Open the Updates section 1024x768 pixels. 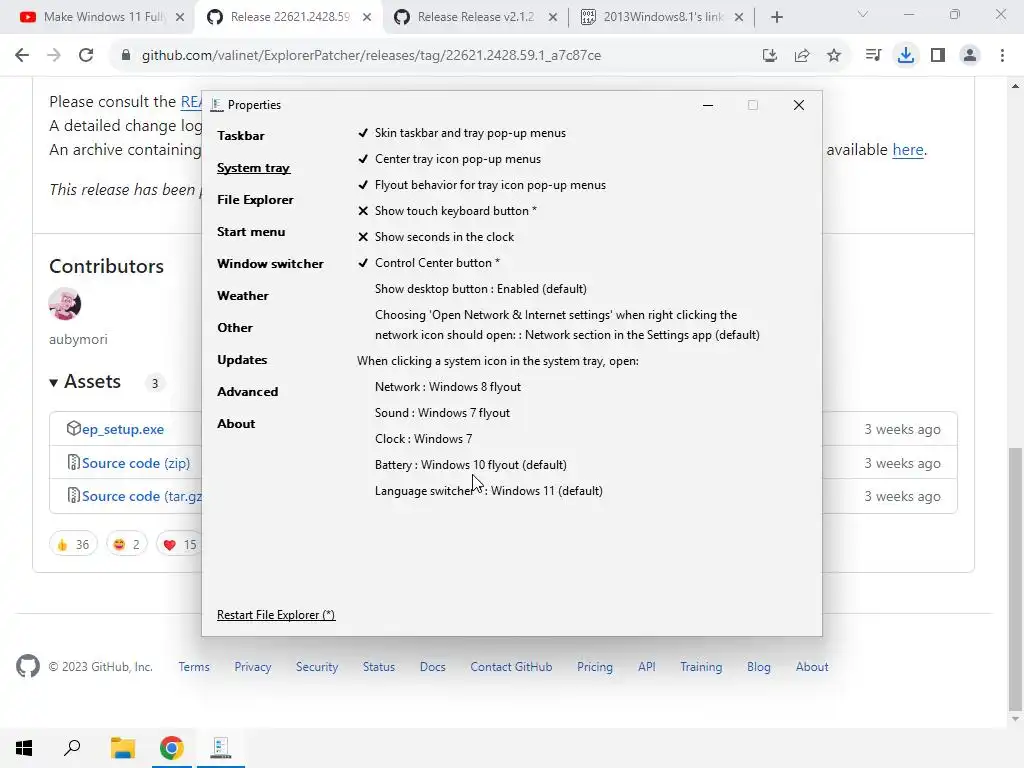coord(242,360)
